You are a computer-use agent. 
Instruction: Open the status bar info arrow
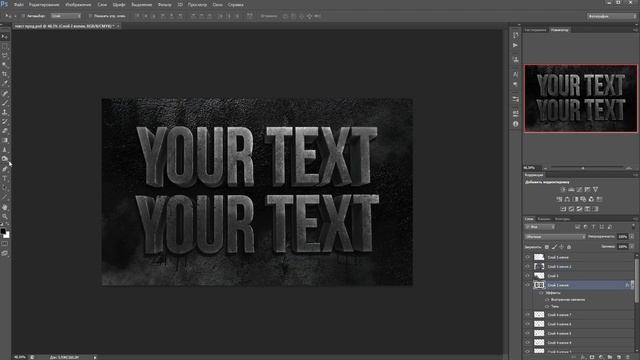[x=95, y=357]
